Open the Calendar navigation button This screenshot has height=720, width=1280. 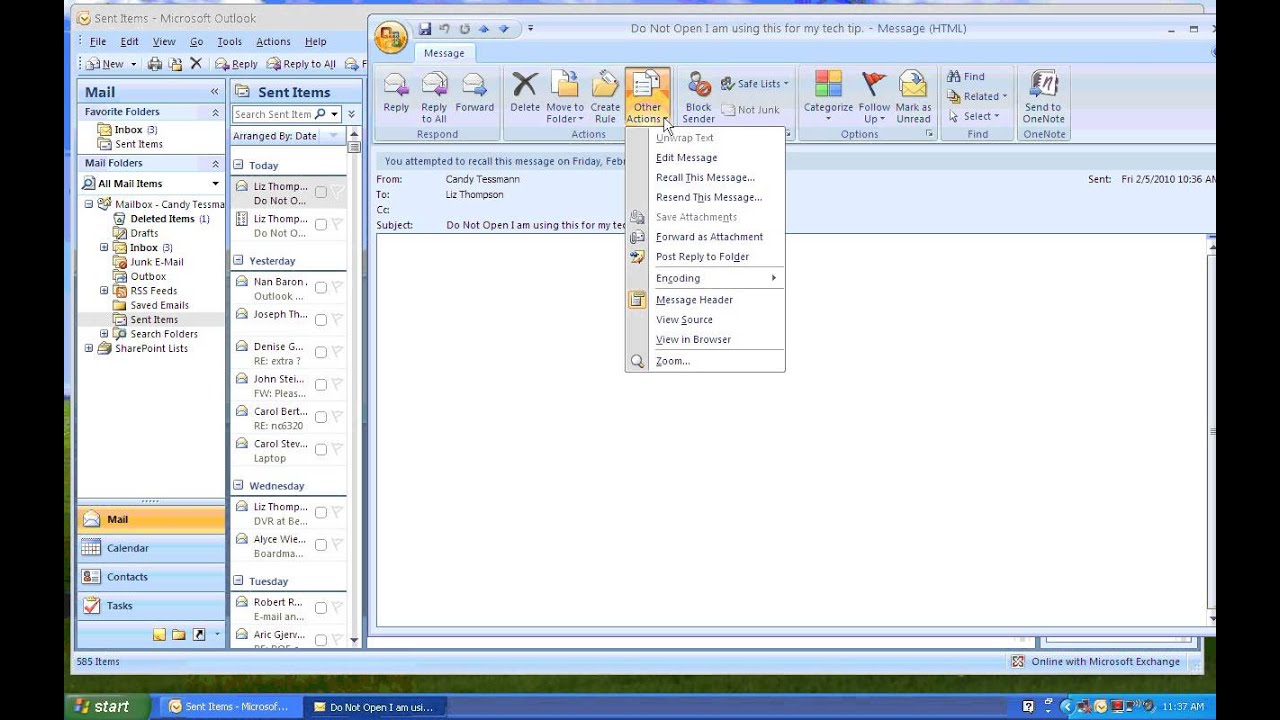click(151, 548)
